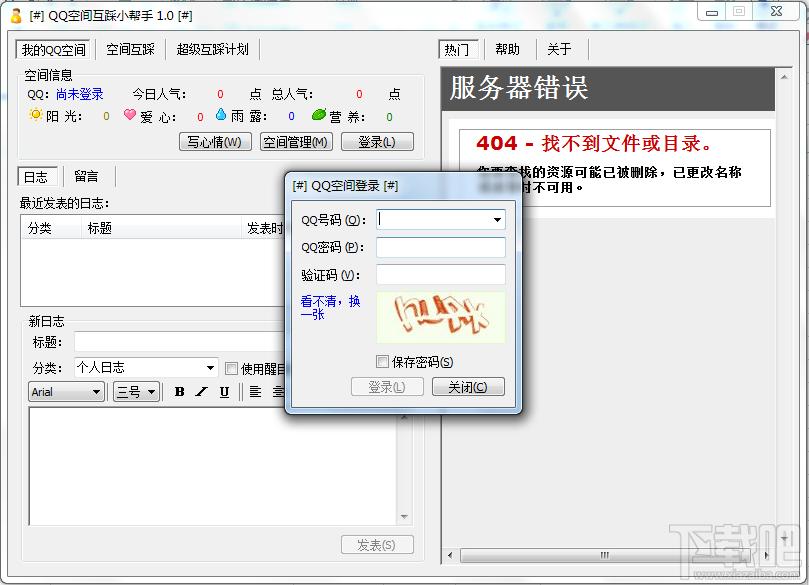Focus the QQ密码 password field
809x585 pixels.
441,247
